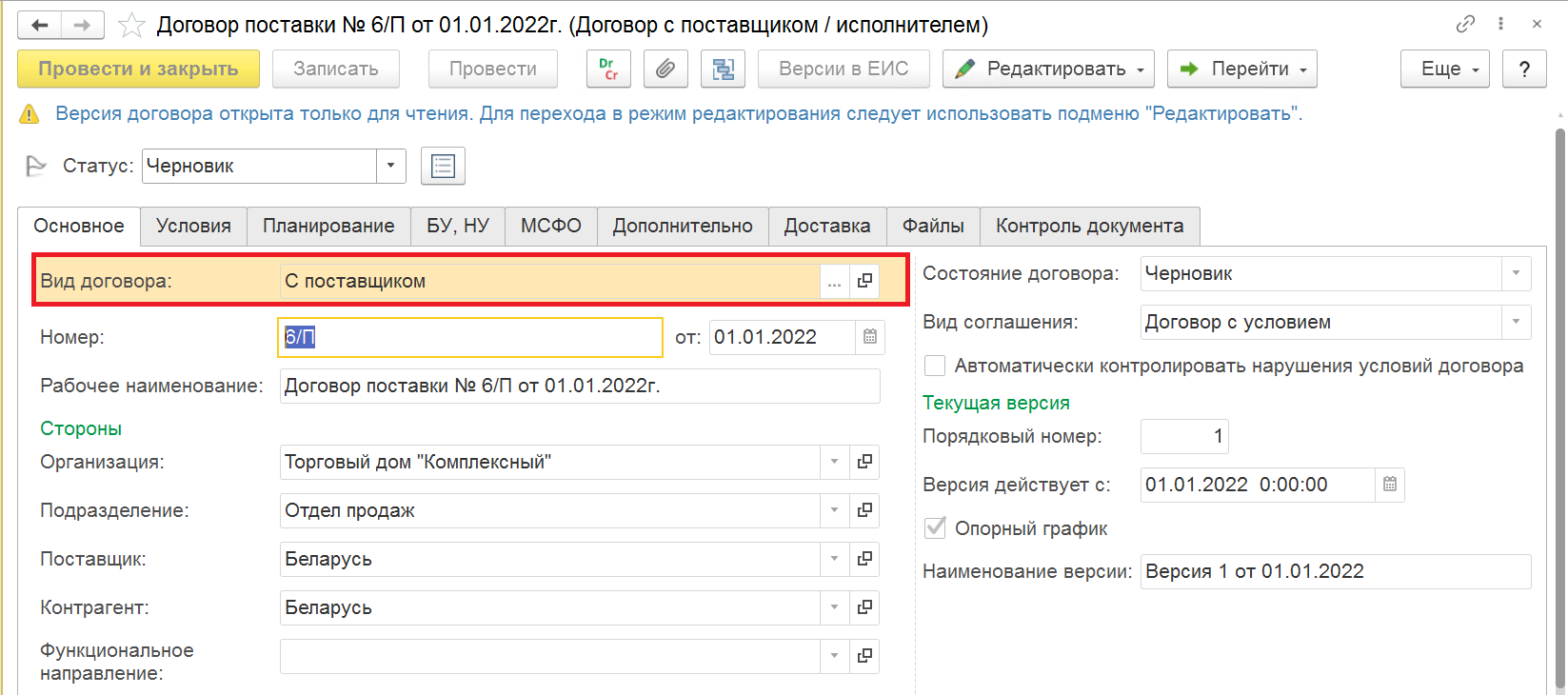
Task: Switch to the МСФО tab
Action: (x=551, y=226)
